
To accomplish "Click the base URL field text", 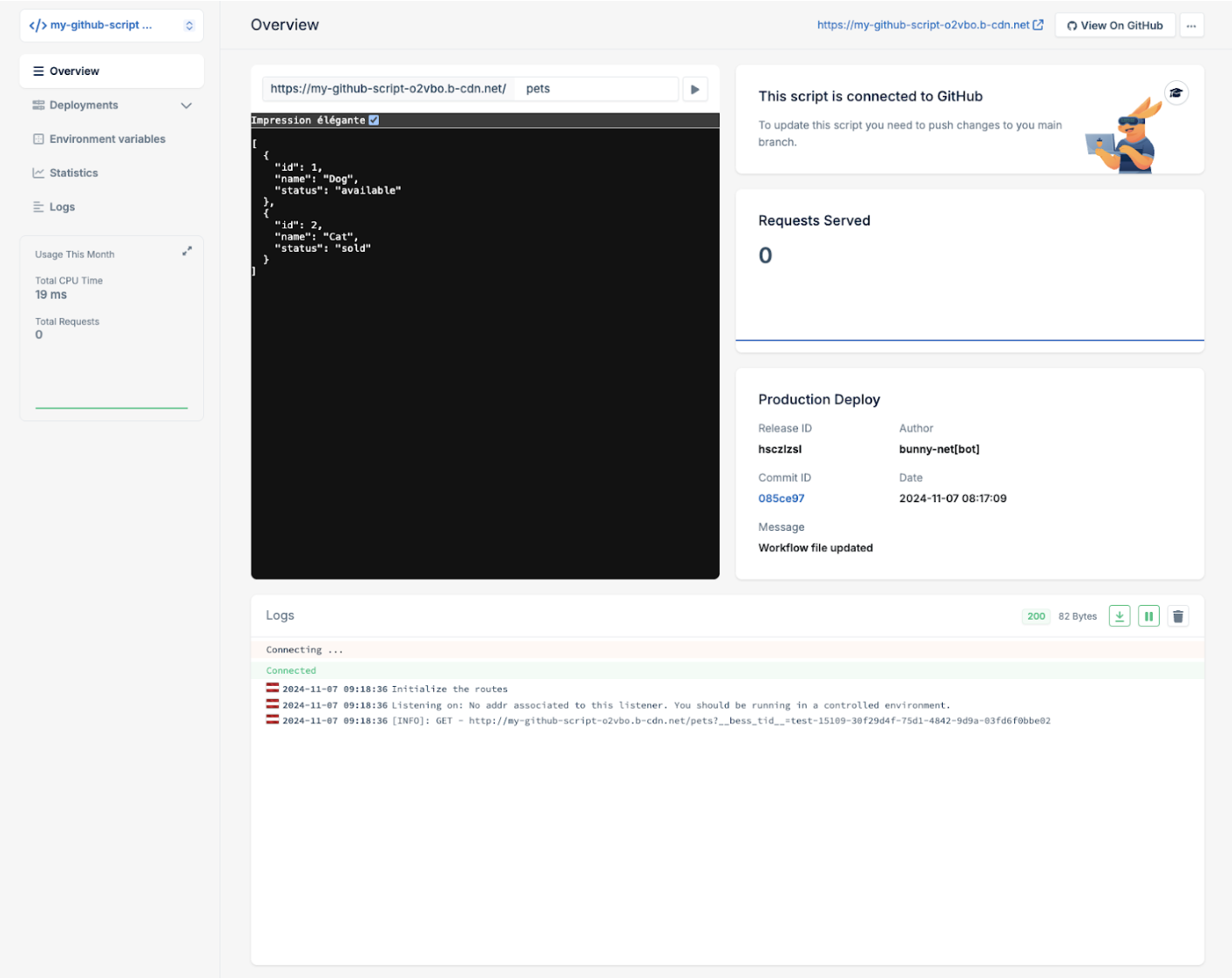I will pyautogui.click(x=388, y=89).
